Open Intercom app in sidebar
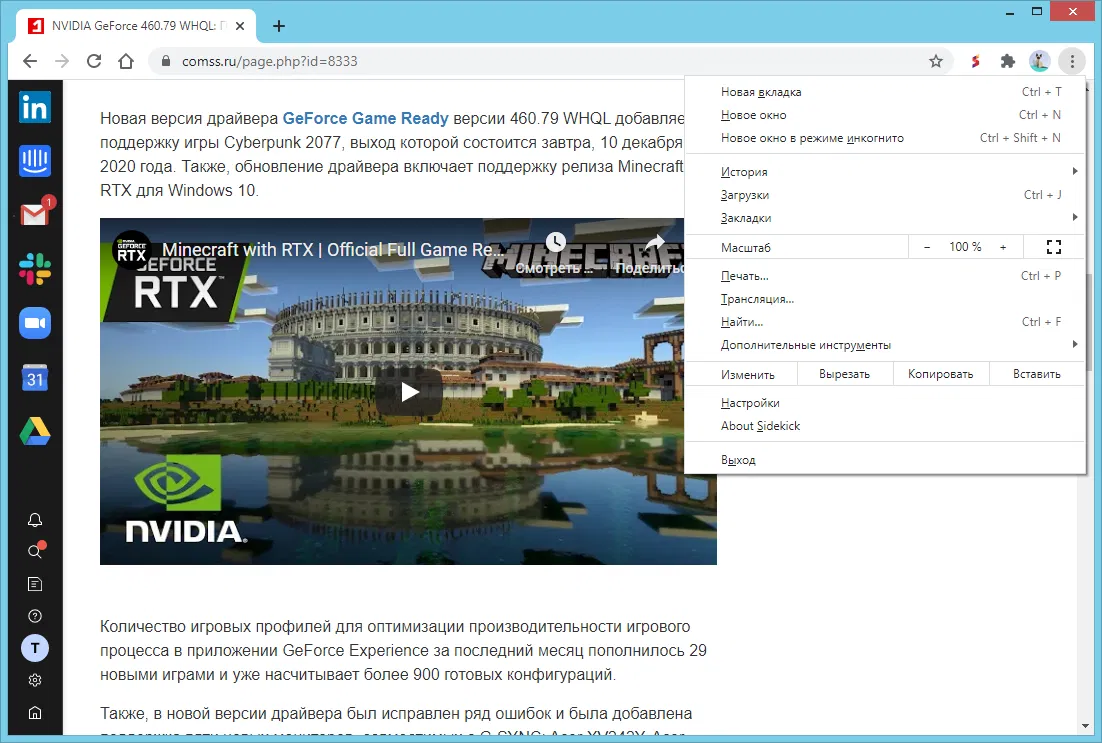 tap(34, 161)
